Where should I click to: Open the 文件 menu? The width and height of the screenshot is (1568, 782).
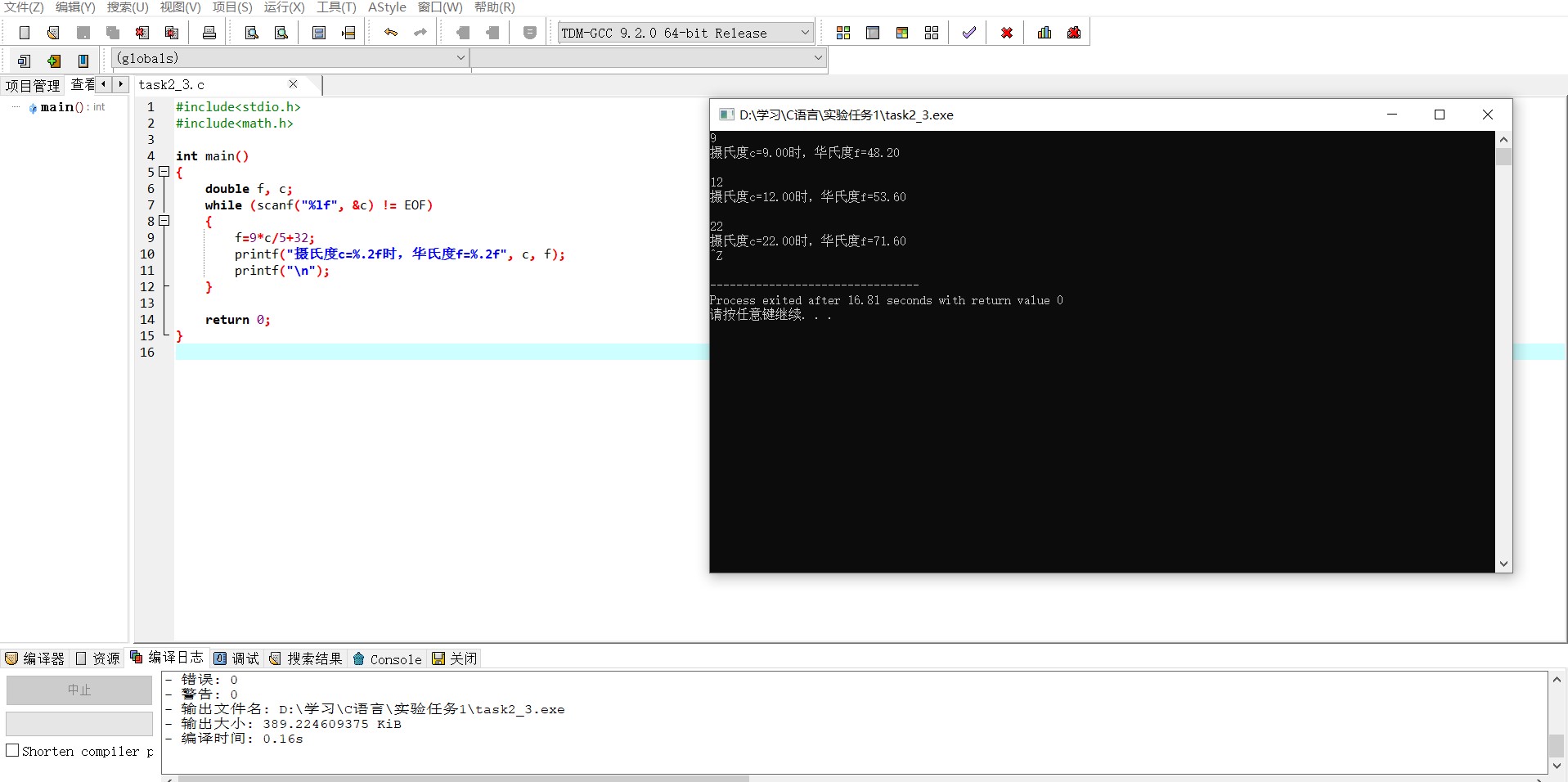coord(25,7)
